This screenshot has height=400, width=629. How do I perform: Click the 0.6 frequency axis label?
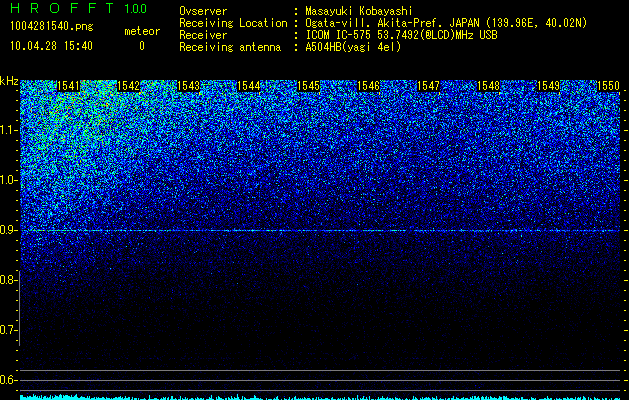click(x=8, y=380)
